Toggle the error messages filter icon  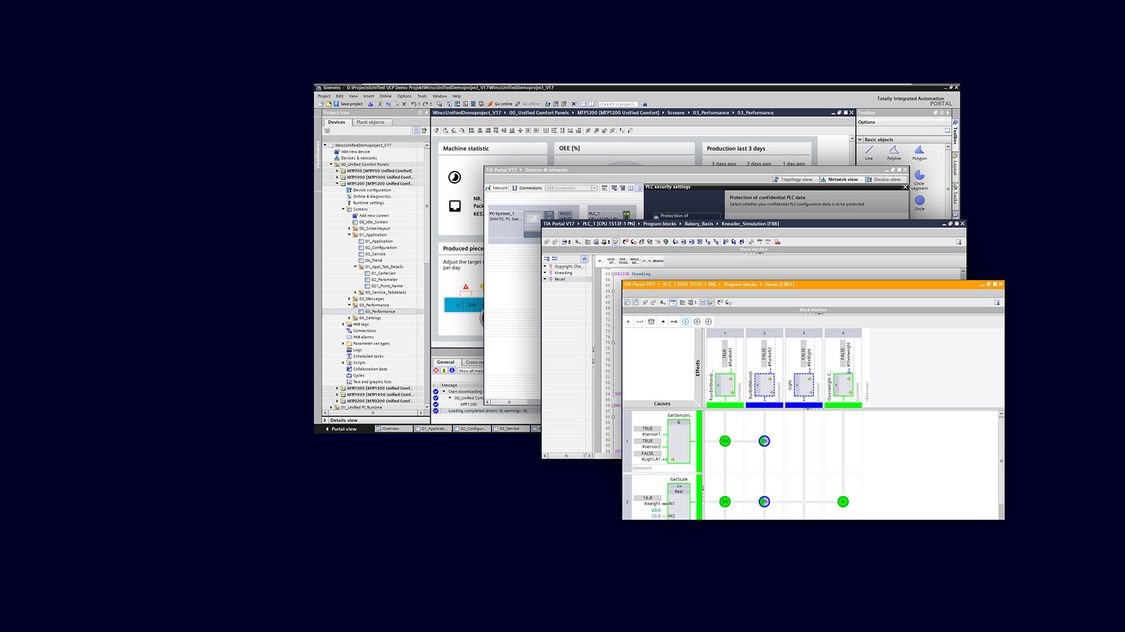tap(436, 371)
